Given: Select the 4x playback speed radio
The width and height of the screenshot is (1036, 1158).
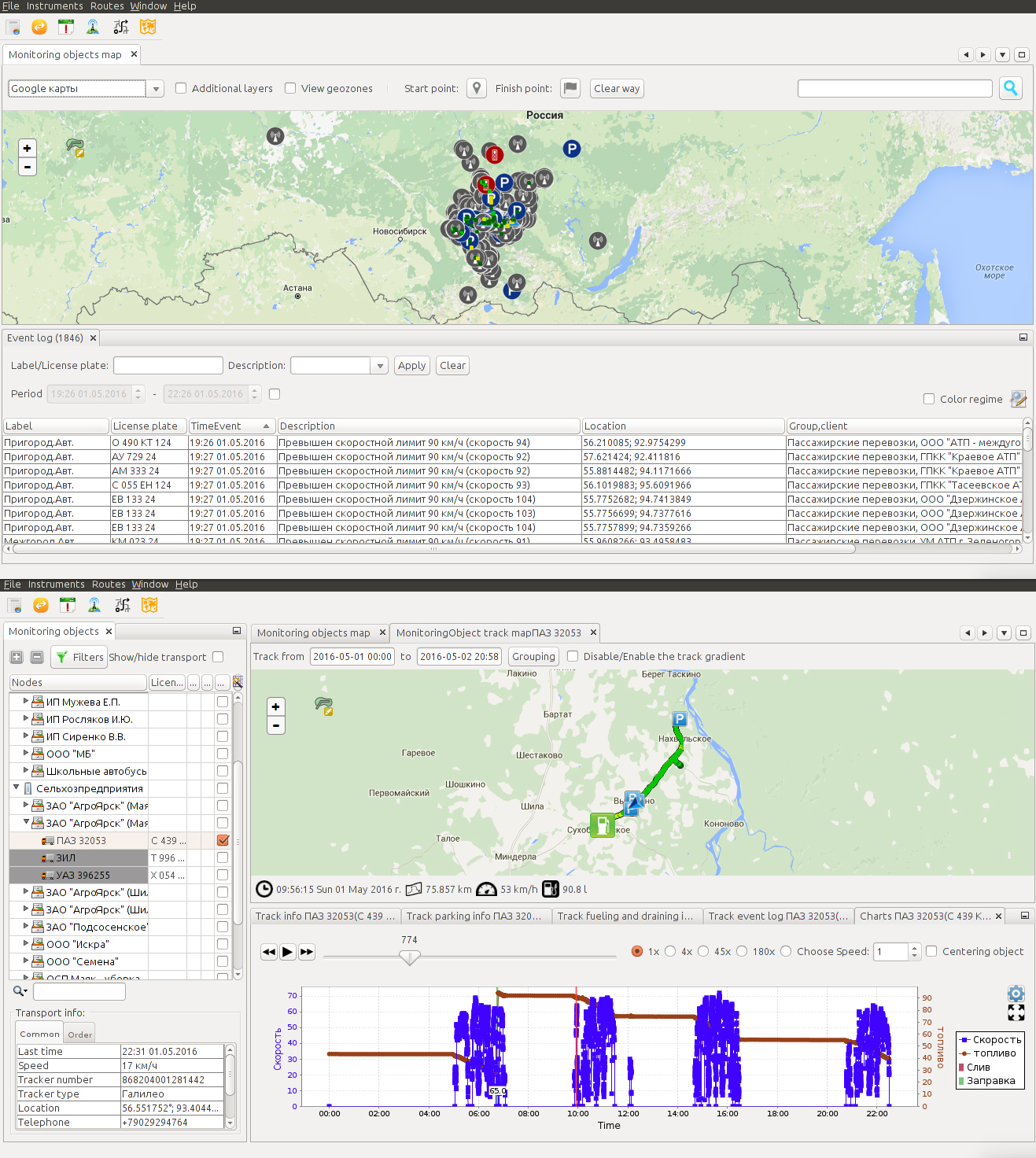Looking at the screenshot, I should click(670, 951).
